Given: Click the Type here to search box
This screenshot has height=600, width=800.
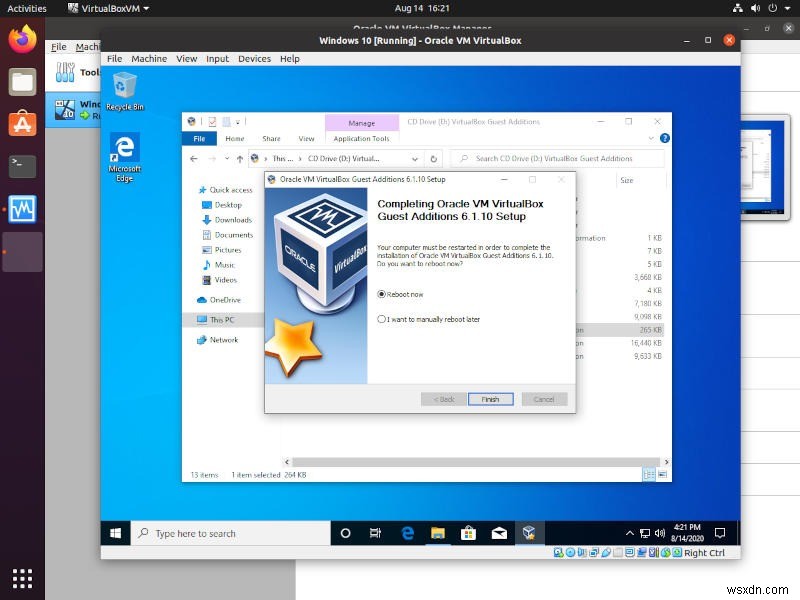Looking at the screenshot, I should pos(230,533).
